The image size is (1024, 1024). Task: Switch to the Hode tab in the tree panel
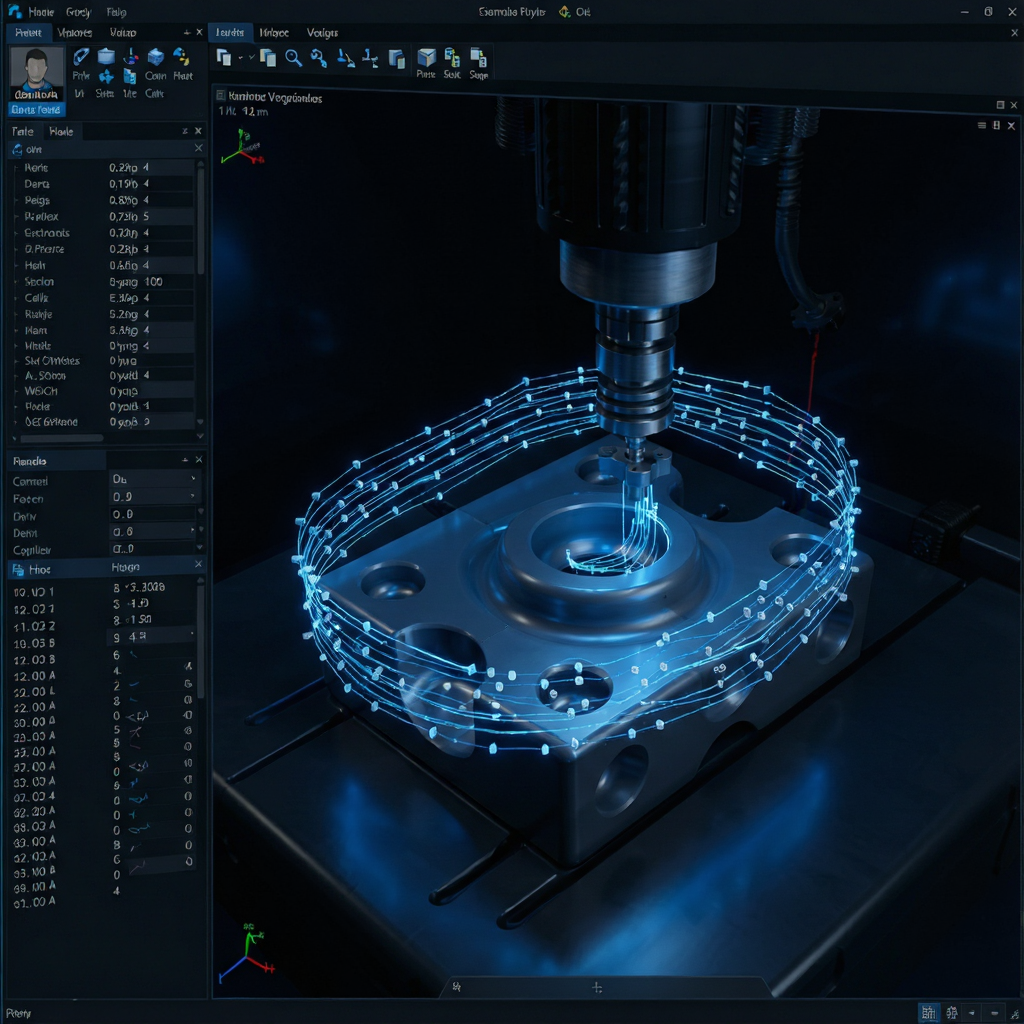point(61,131)
